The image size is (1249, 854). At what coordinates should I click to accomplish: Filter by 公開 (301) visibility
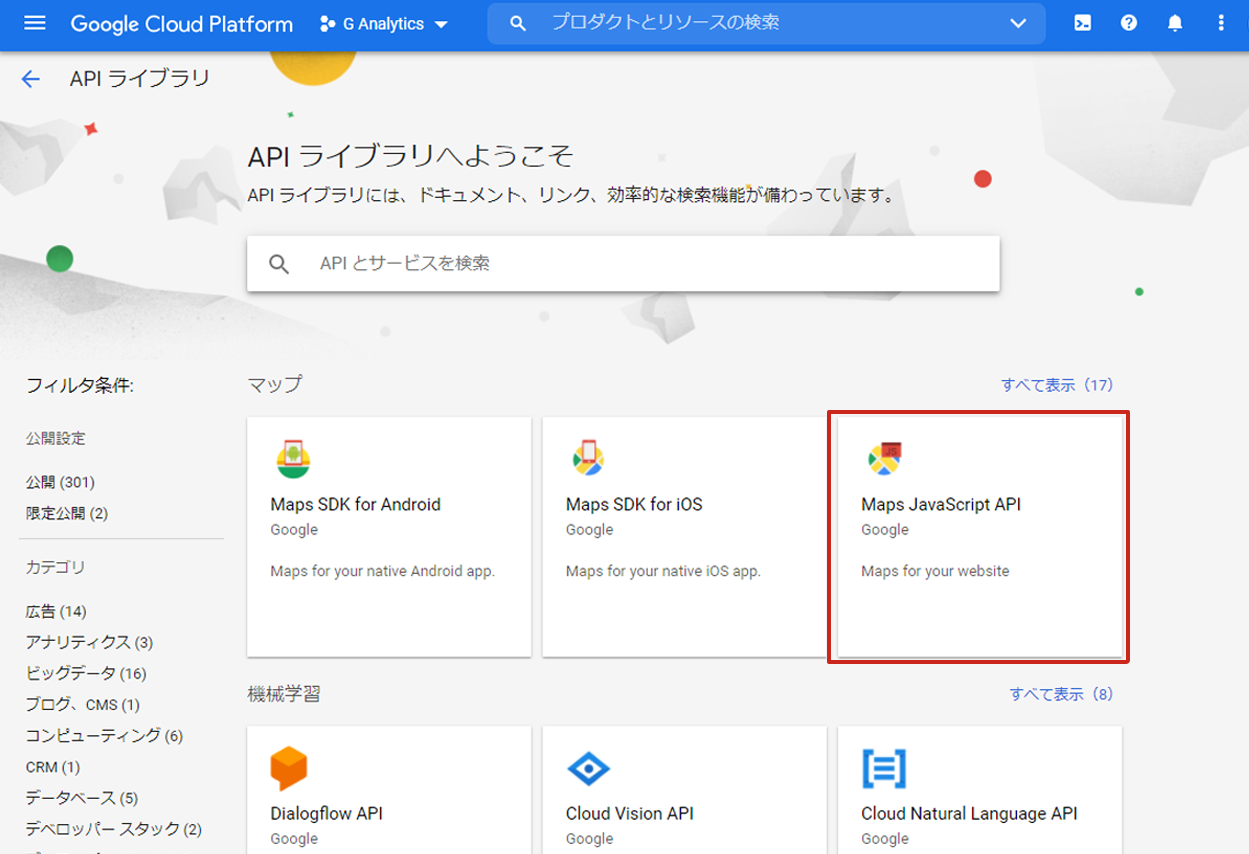tap(60, 482)
